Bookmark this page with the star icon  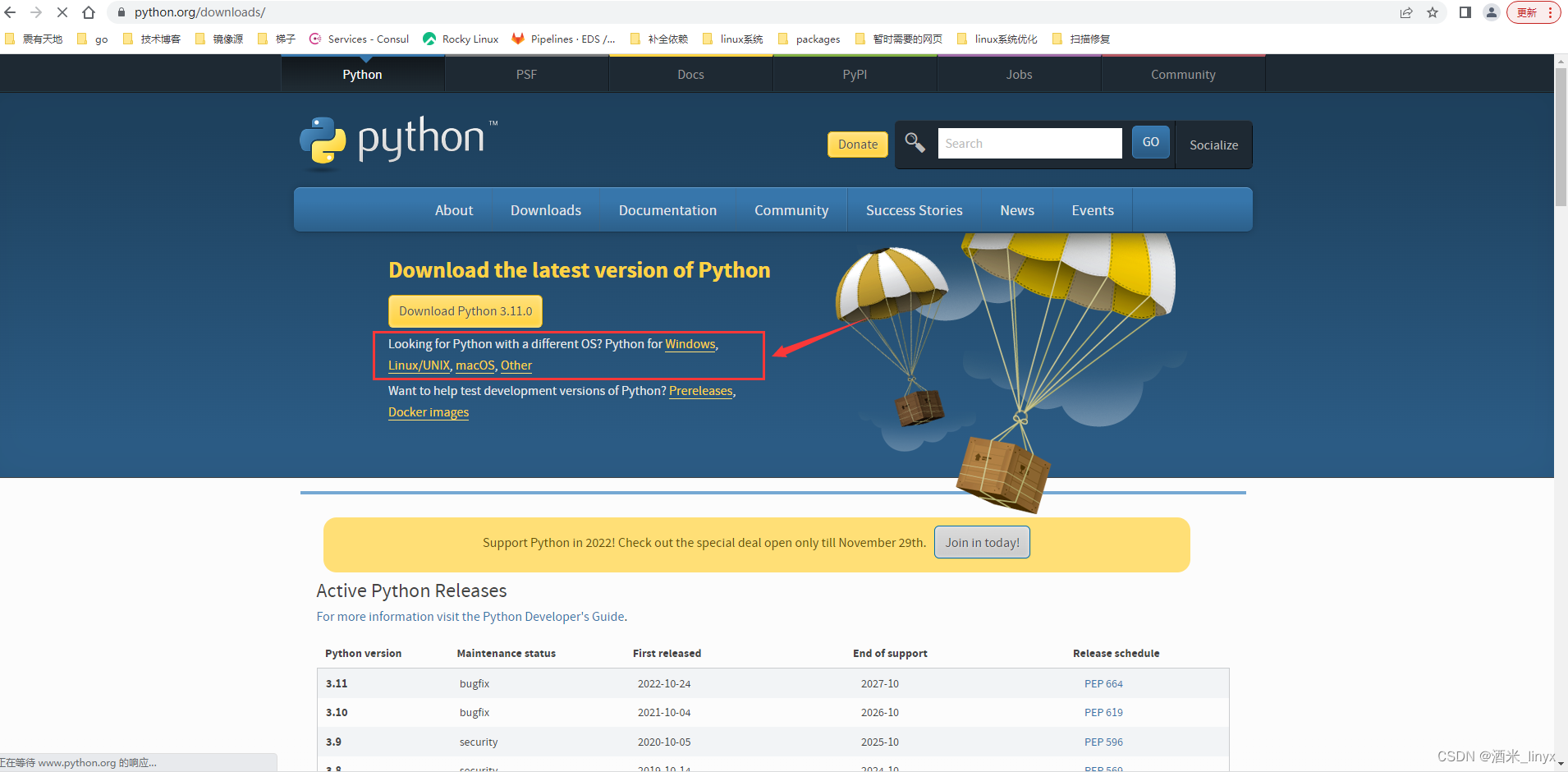click(1433, 12)
